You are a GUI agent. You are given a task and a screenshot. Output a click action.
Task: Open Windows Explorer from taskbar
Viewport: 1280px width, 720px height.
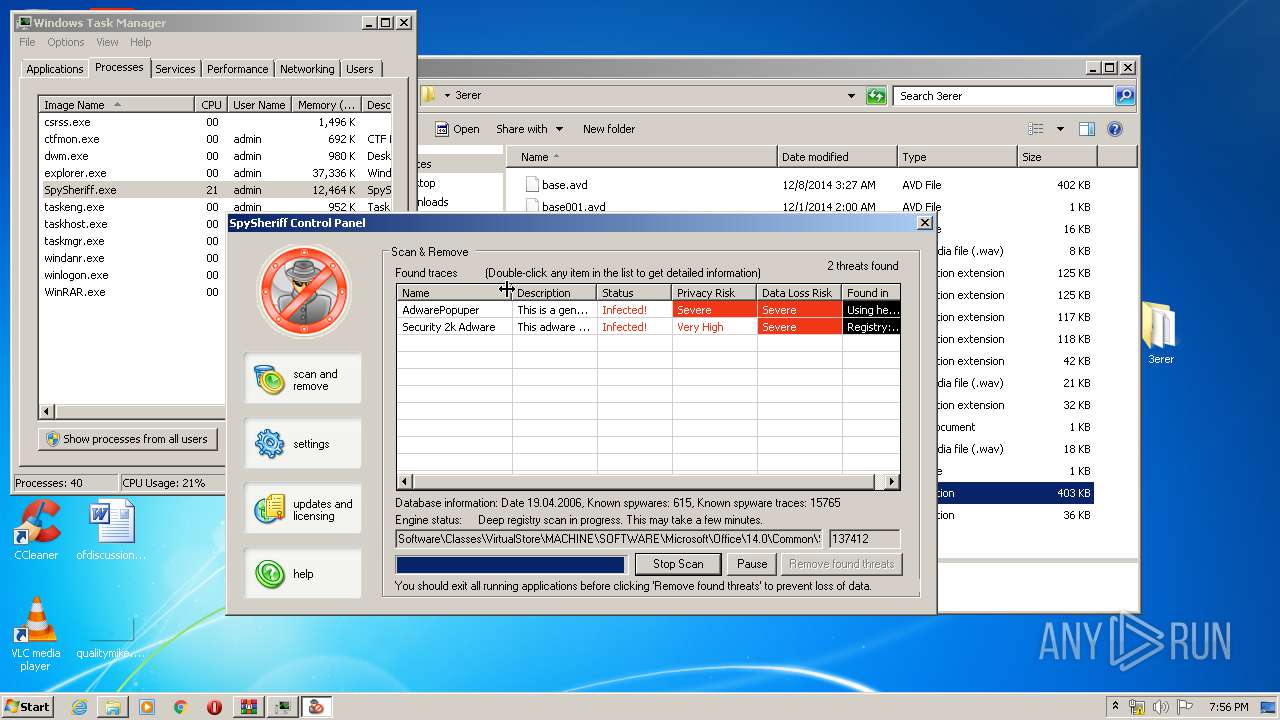(x=113, y=707)
